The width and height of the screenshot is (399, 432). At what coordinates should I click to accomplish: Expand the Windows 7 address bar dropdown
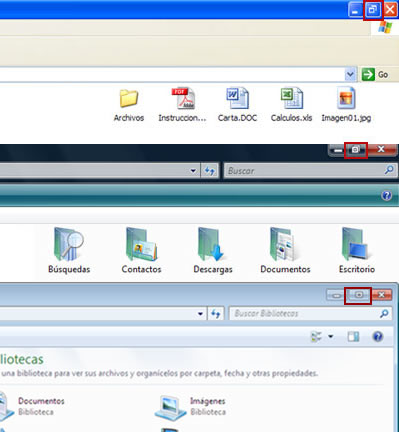pos(200,314)
